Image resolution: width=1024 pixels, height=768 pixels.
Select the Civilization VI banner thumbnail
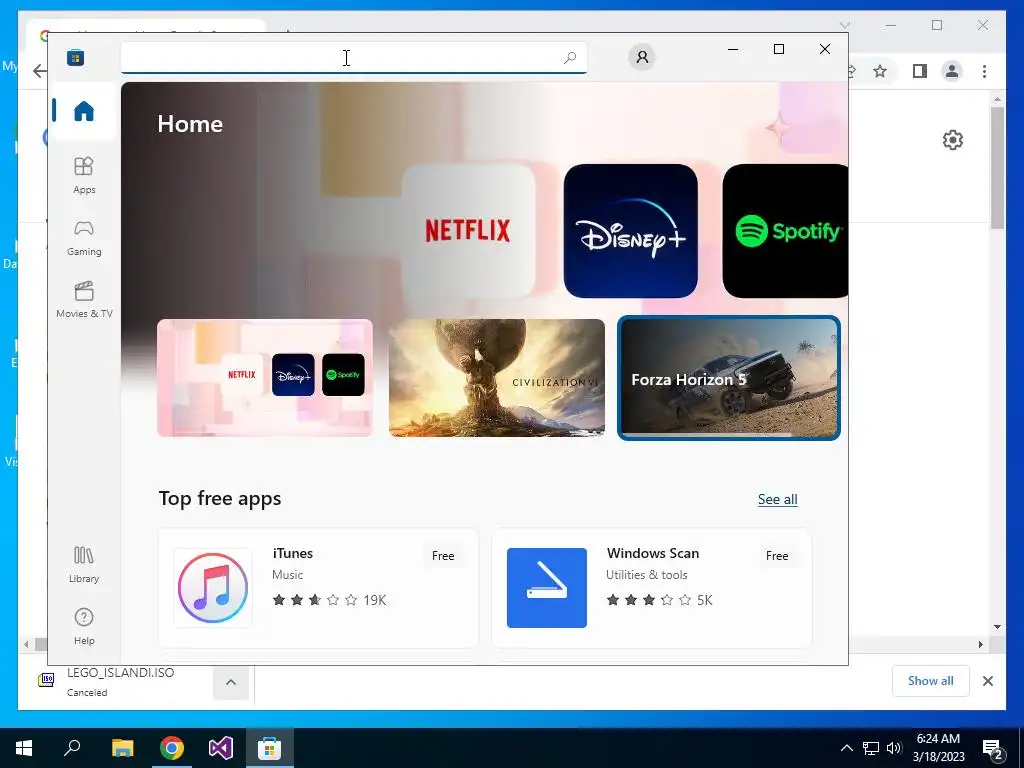(497, 377)
